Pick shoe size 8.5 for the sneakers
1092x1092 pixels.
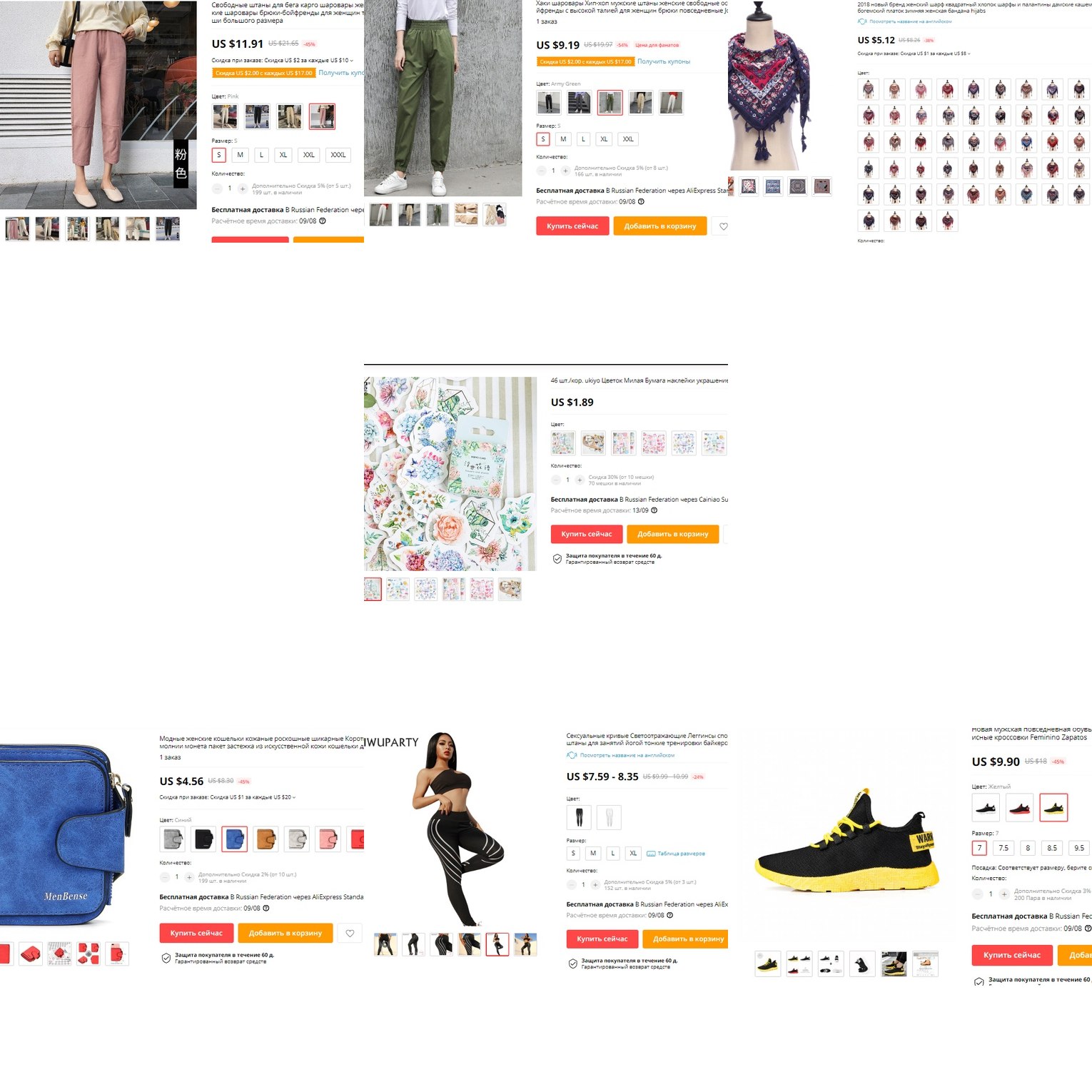1052,848
